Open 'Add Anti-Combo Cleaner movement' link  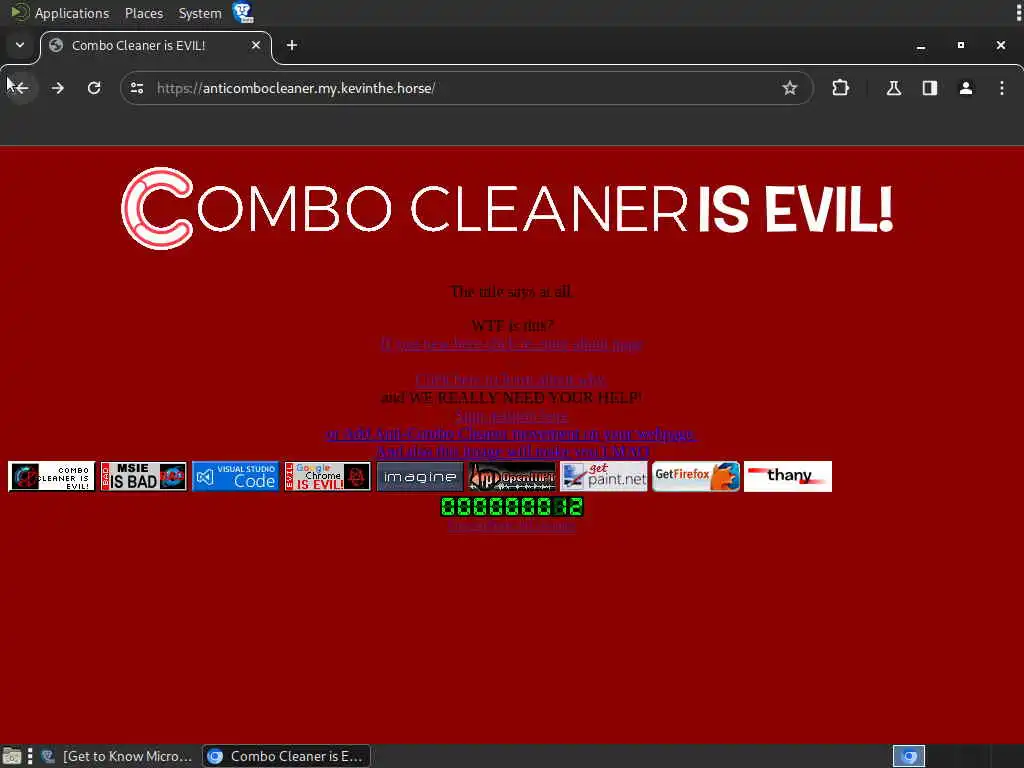(511, 434)
